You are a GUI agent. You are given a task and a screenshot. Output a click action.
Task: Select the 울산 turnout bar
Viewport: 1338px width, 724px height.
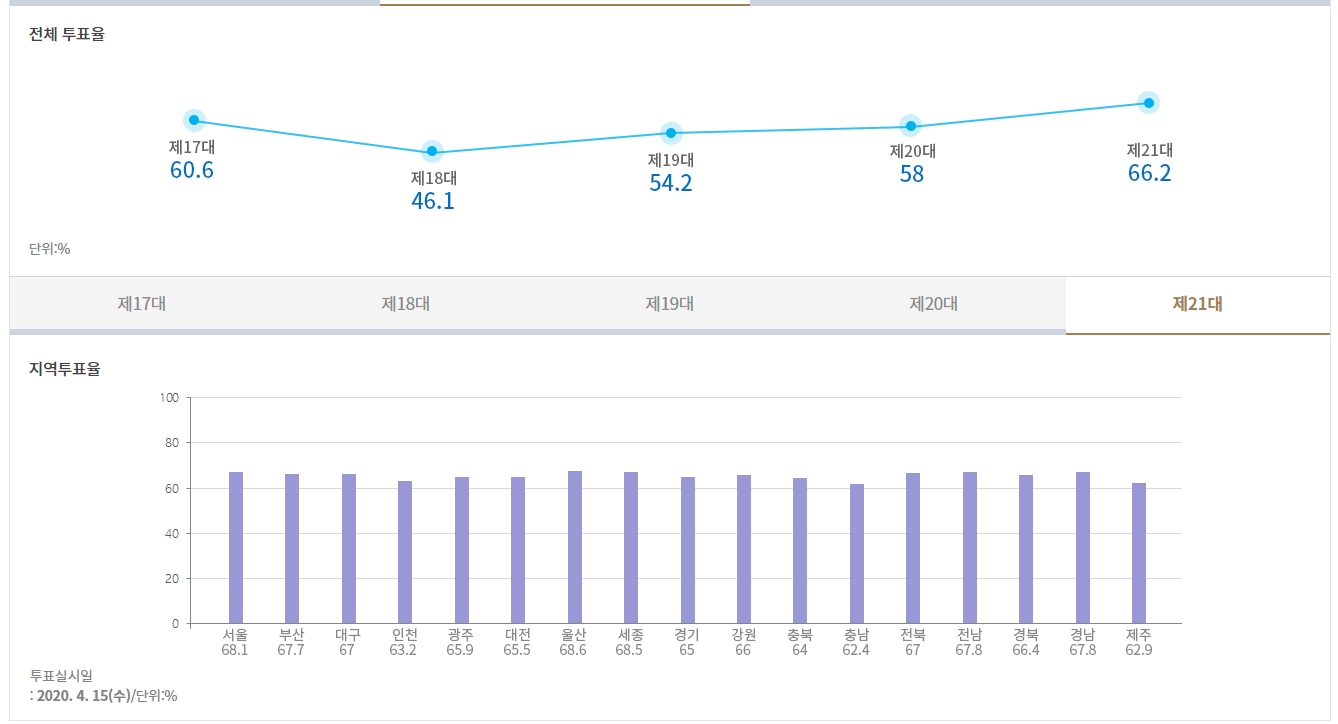[575, 547]
